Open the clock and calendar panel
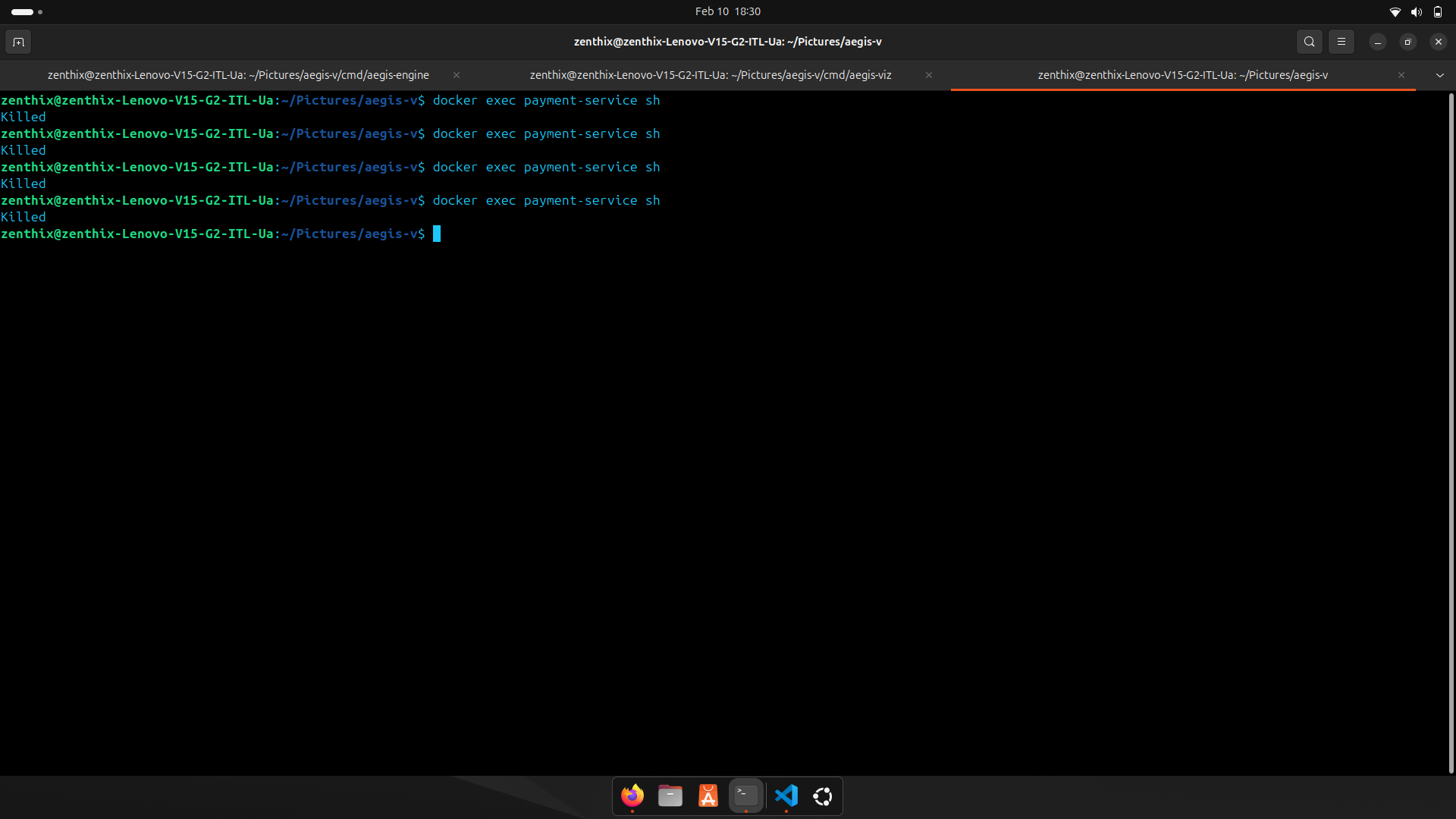Image resolution: width=1456 pixels, height=819 pixels. [x=727, y=11]
